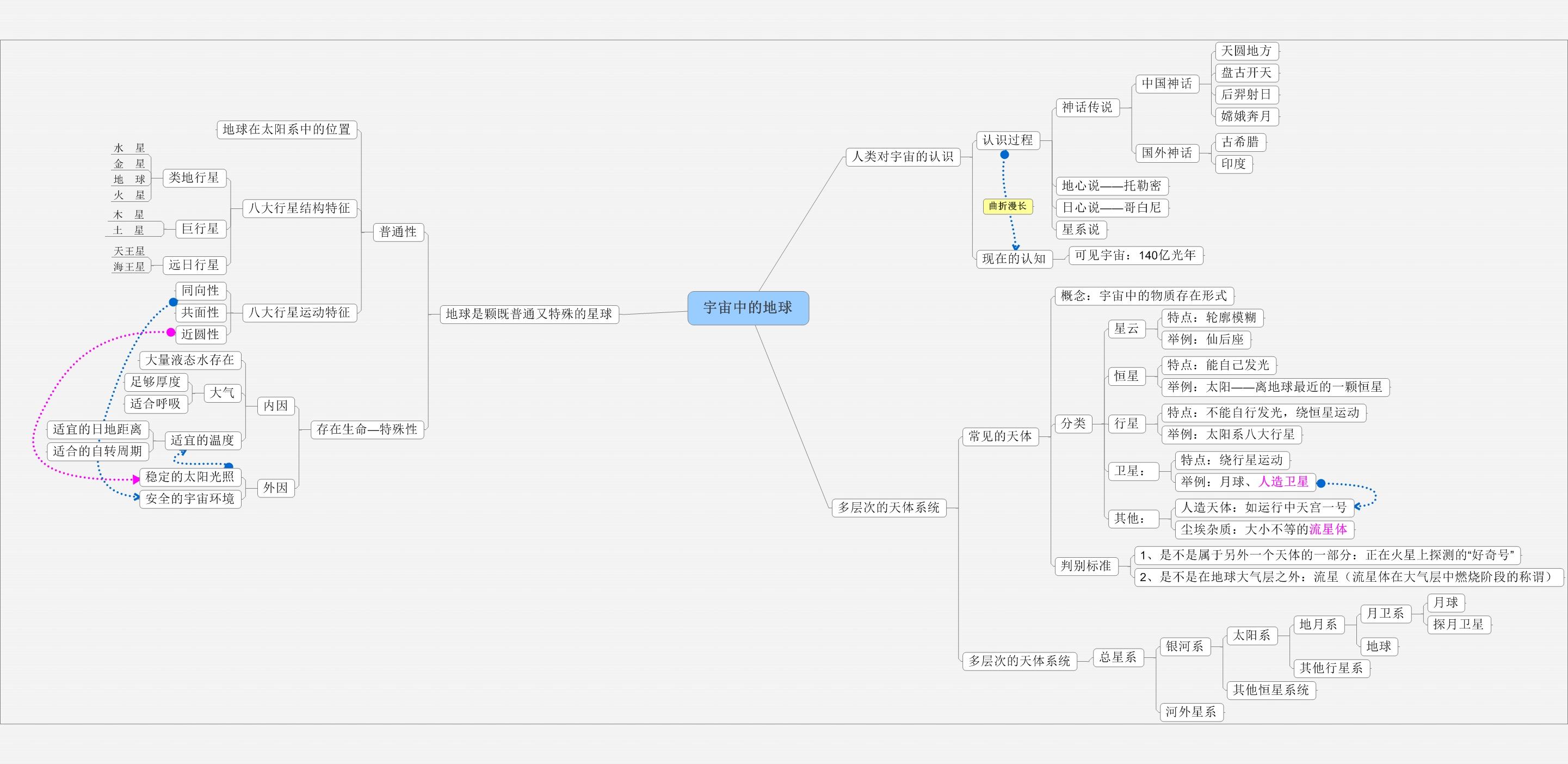This screenshot has width=1568, height=764.
Task: Select the 恒星 node
Action: point(1127,376)
